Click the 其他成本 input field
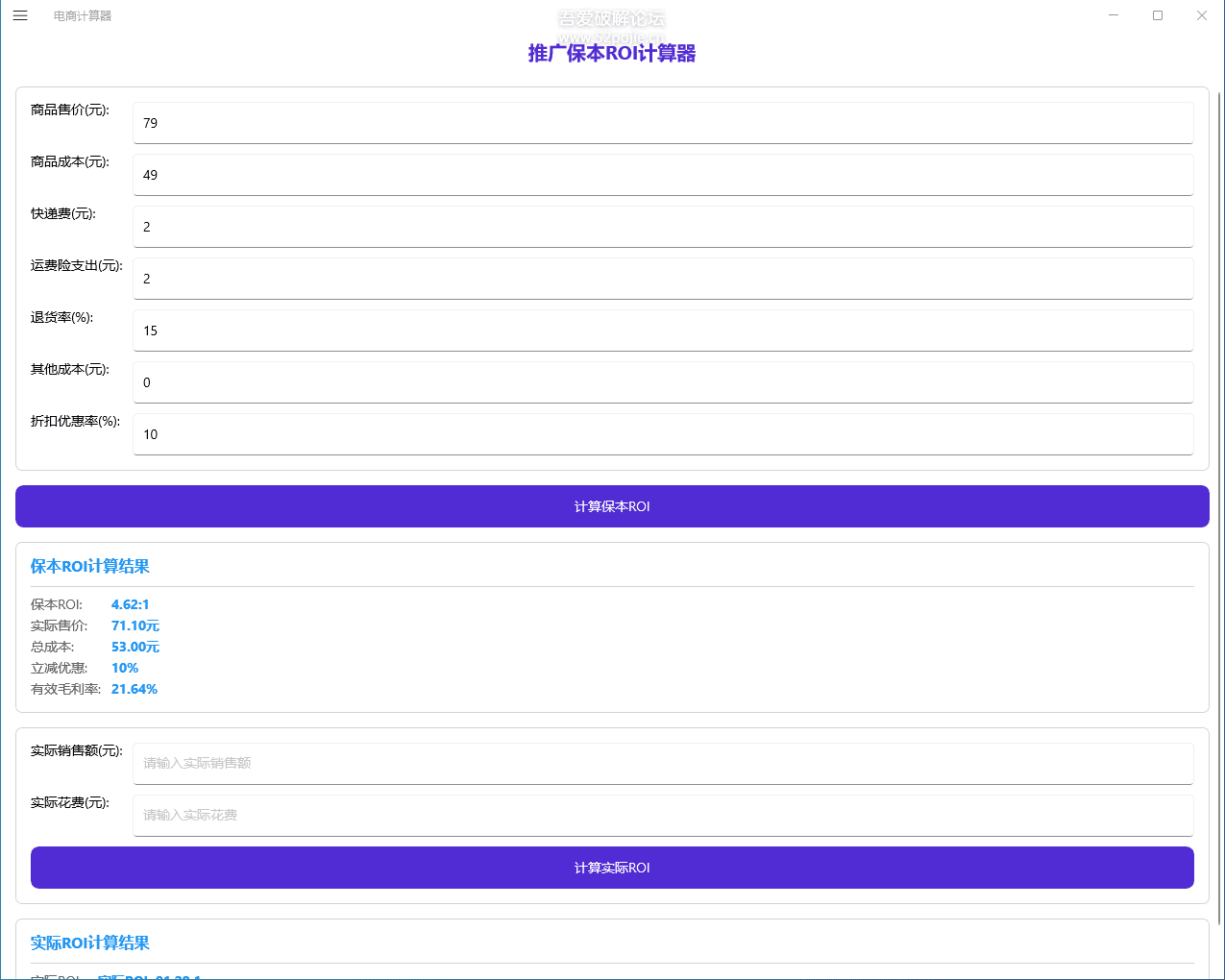Screen dimensions: 1225x980 [663, 382]
